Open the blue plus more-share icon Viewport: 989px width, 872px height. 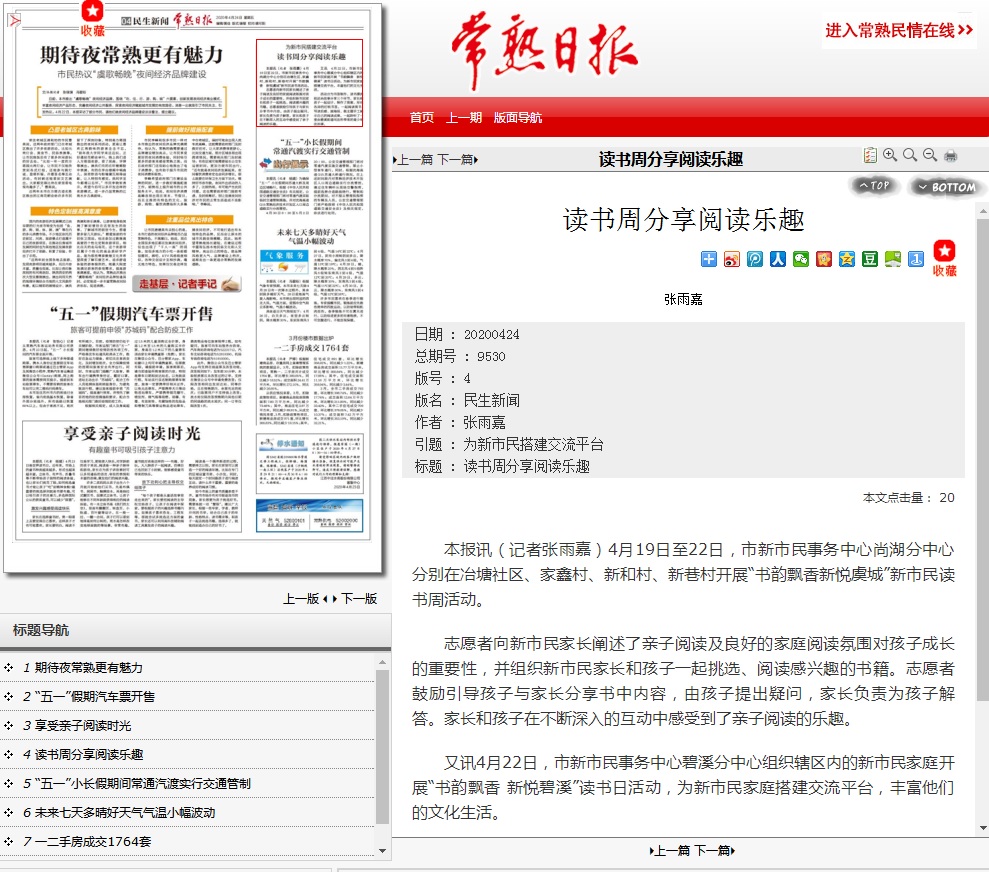coord(709,259)
